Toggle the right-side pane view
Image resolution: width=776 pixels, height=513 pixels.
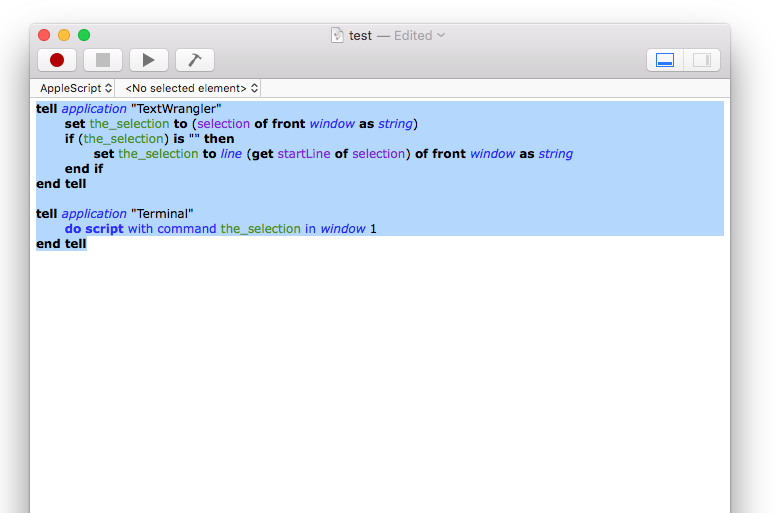[x=702, y=60]
